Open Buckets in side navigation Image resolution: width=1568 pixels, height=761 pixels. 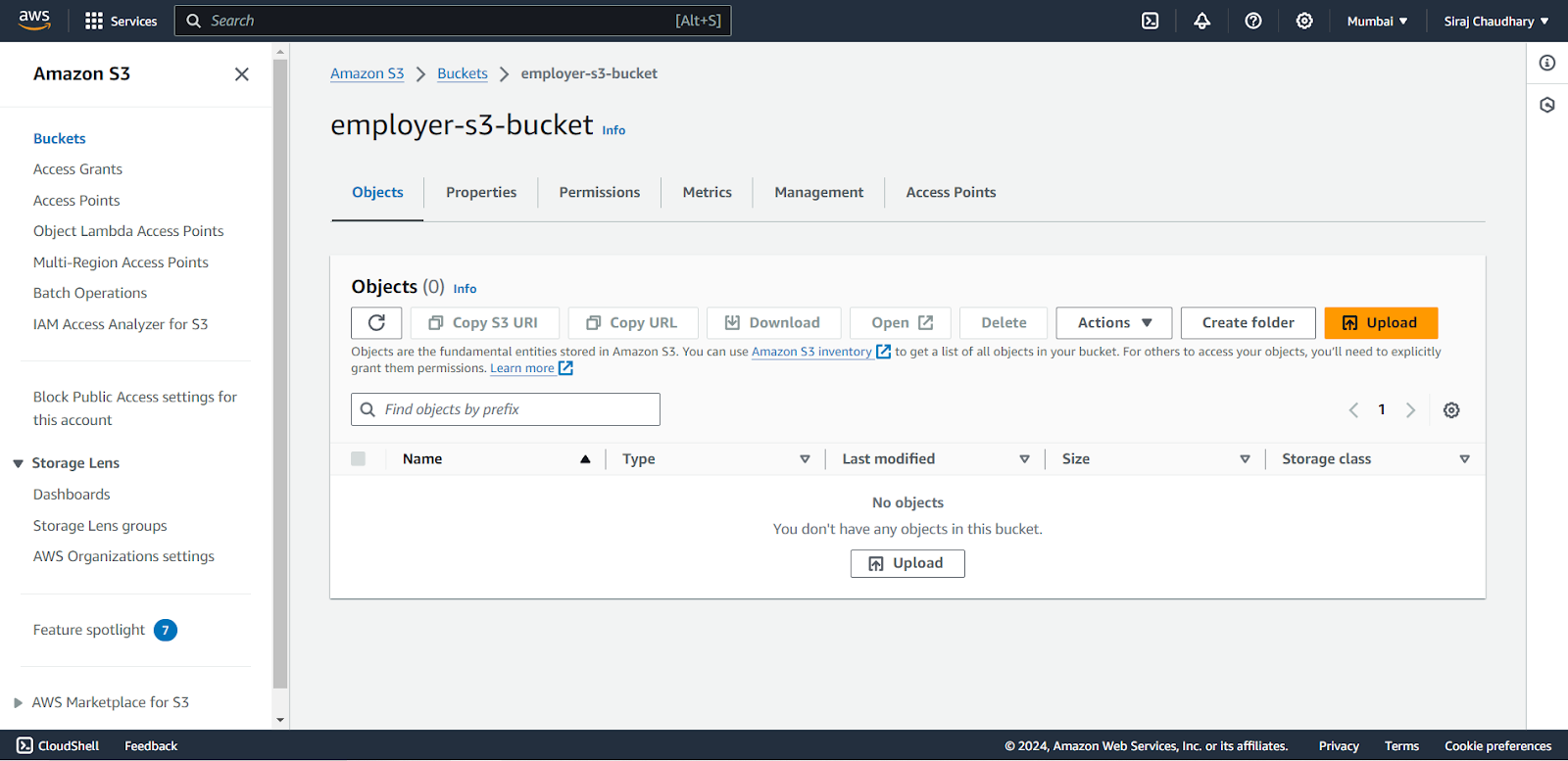pyautogui.click(x=60, y=139)
